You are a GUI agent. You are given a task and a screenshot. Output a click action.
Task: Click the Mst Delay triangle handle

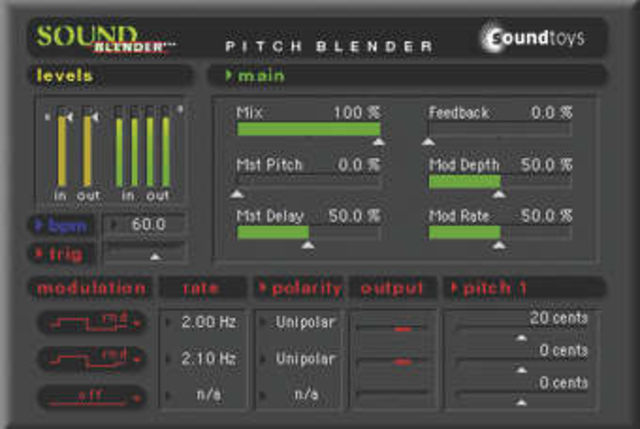pos(308,245)
